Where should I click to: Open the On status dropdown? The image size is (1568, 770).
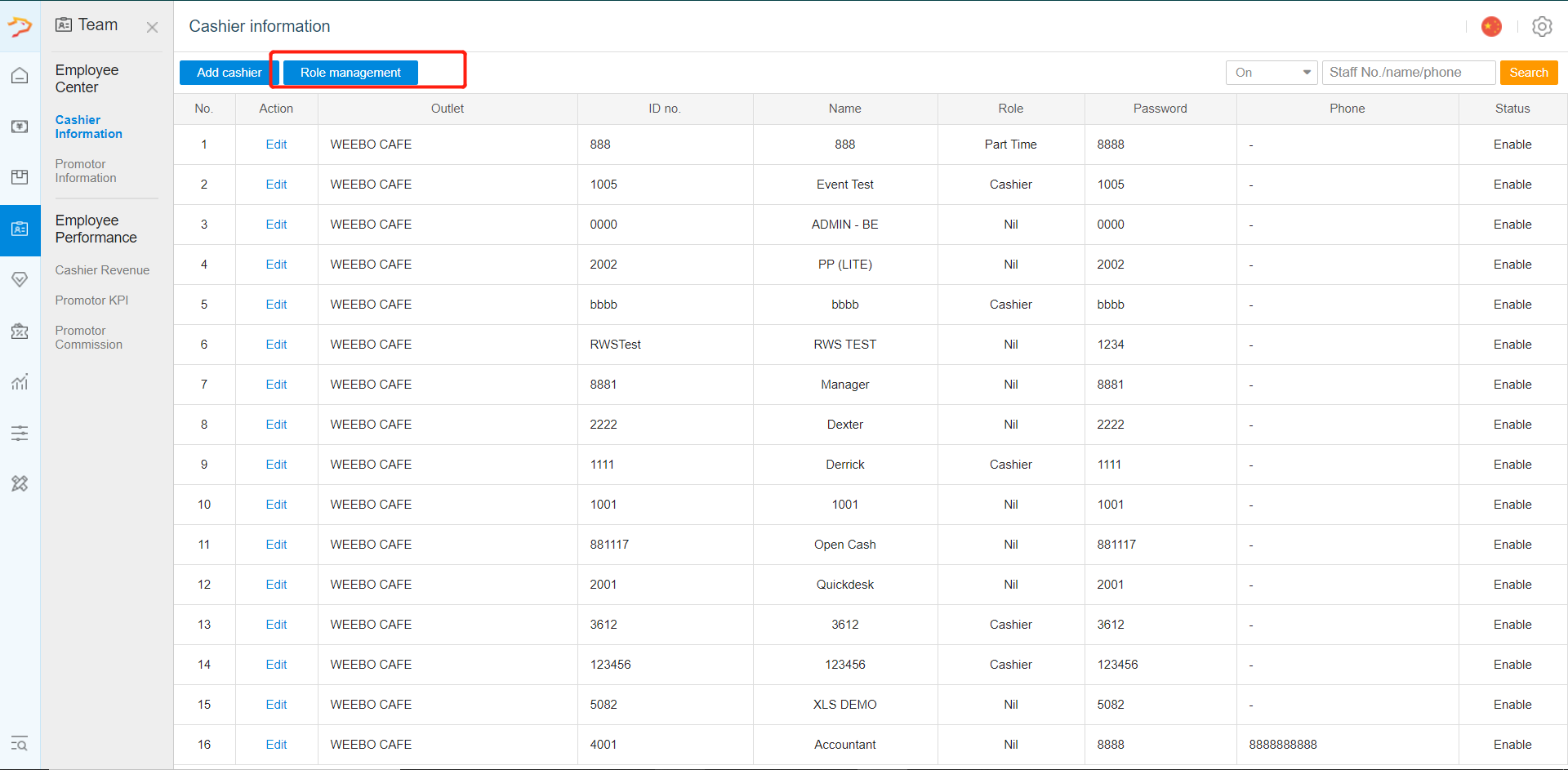[x=1272, y=73]
